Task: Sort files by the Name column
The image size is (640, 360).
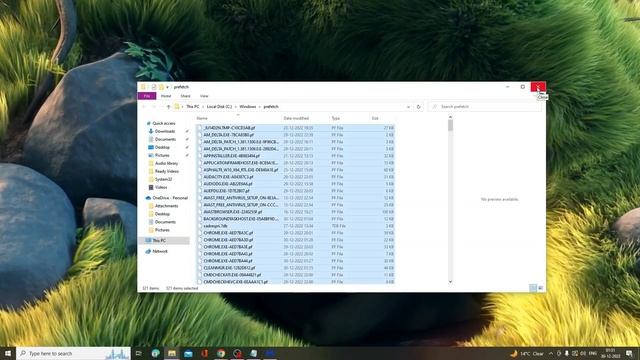Action: click(239, 118)
